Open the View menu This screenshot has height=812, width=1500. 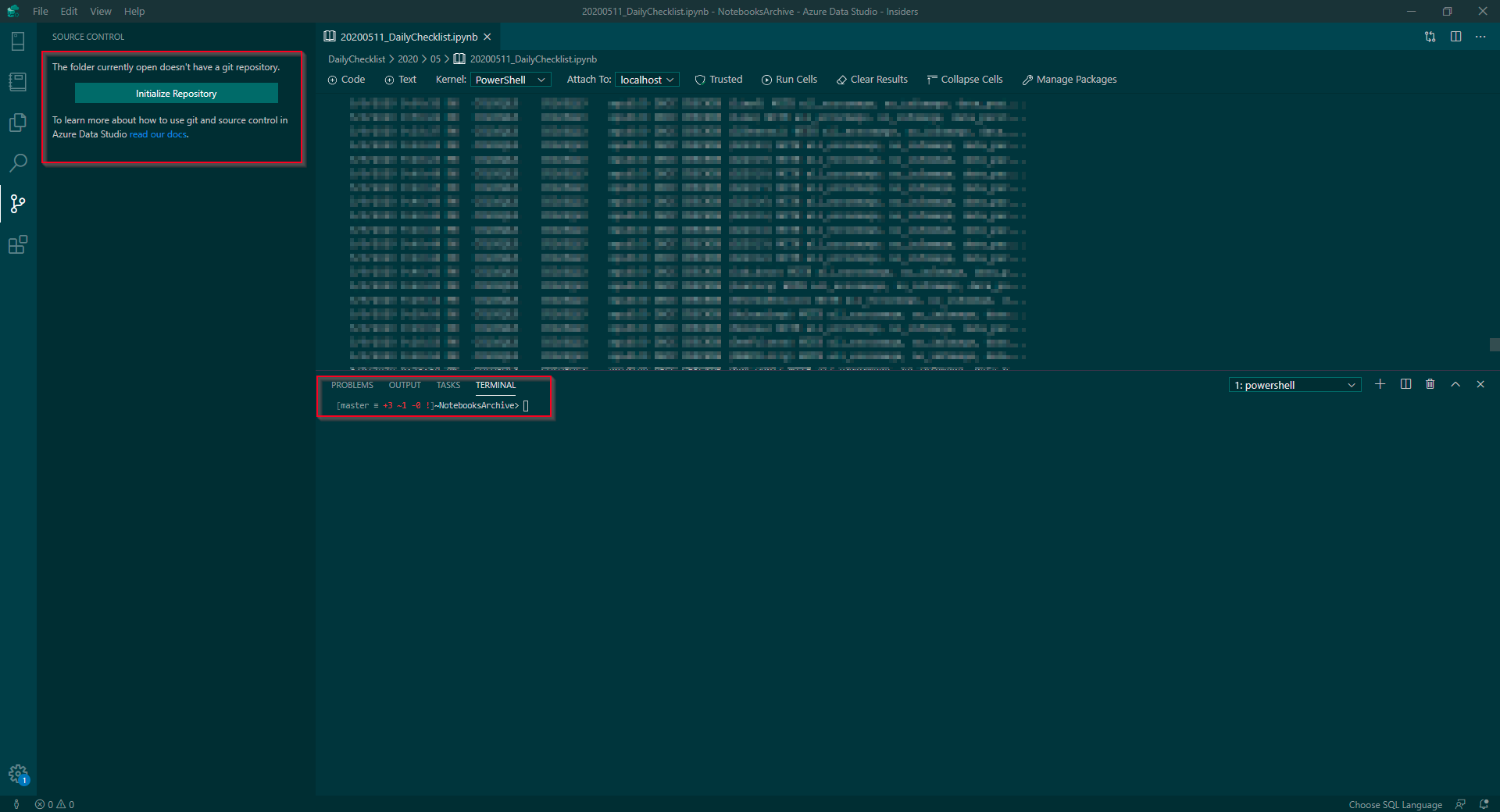[x=100, y=11]
